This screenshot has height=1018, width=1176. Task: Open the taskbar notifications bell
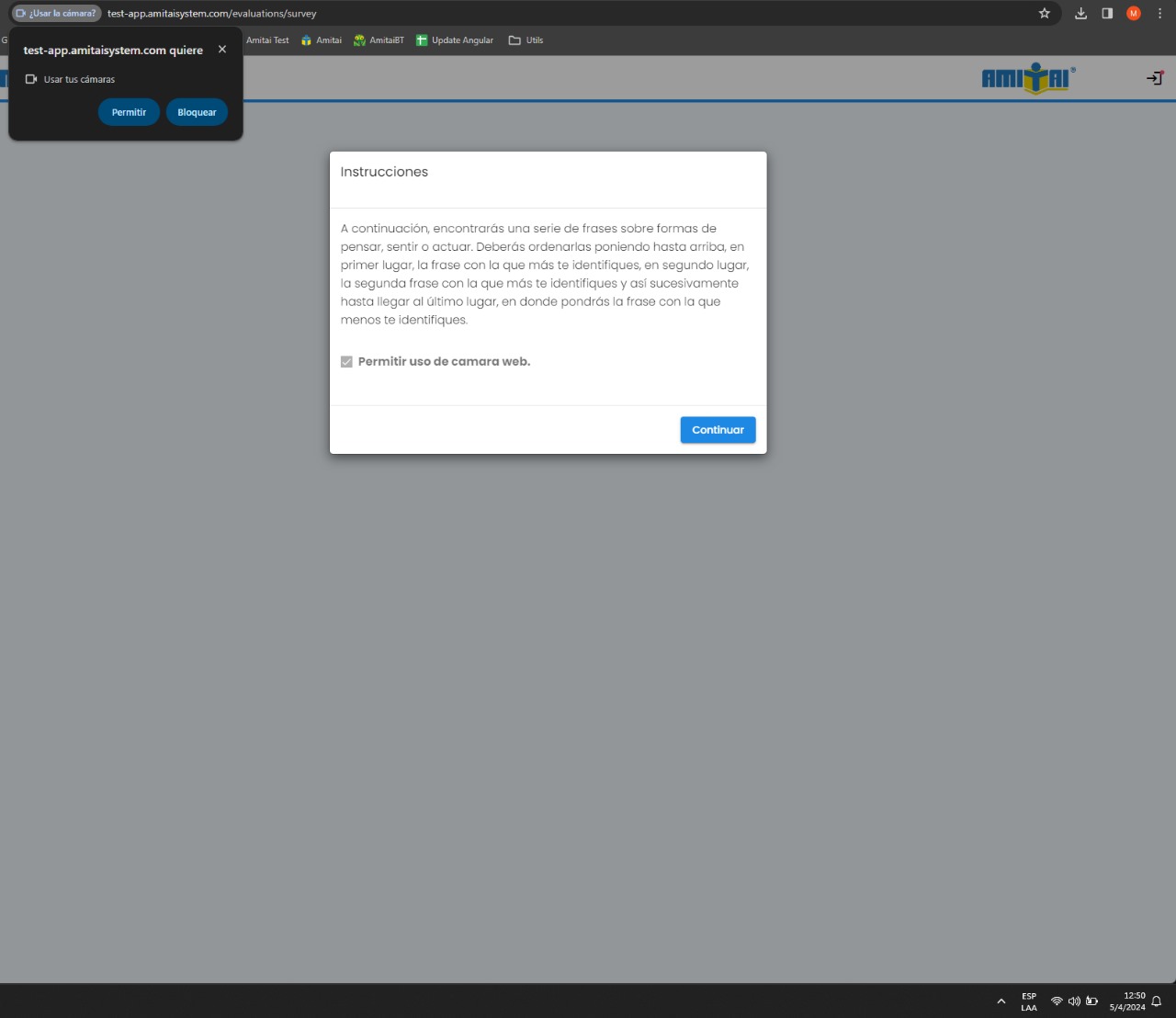(1157, 1001)
